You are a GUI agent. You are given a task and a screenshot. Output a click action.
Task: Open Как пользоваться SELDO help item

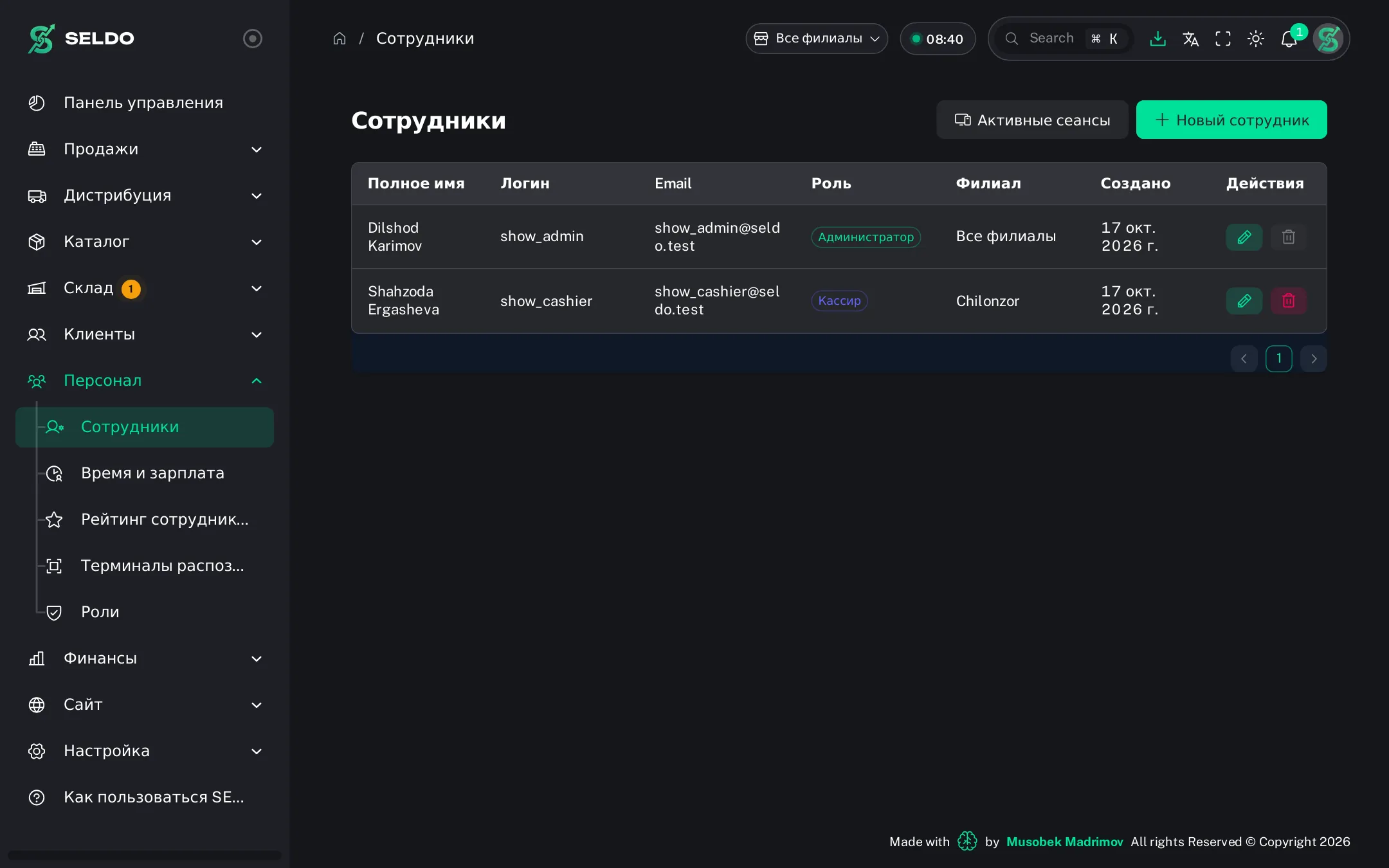pos(145,797)
